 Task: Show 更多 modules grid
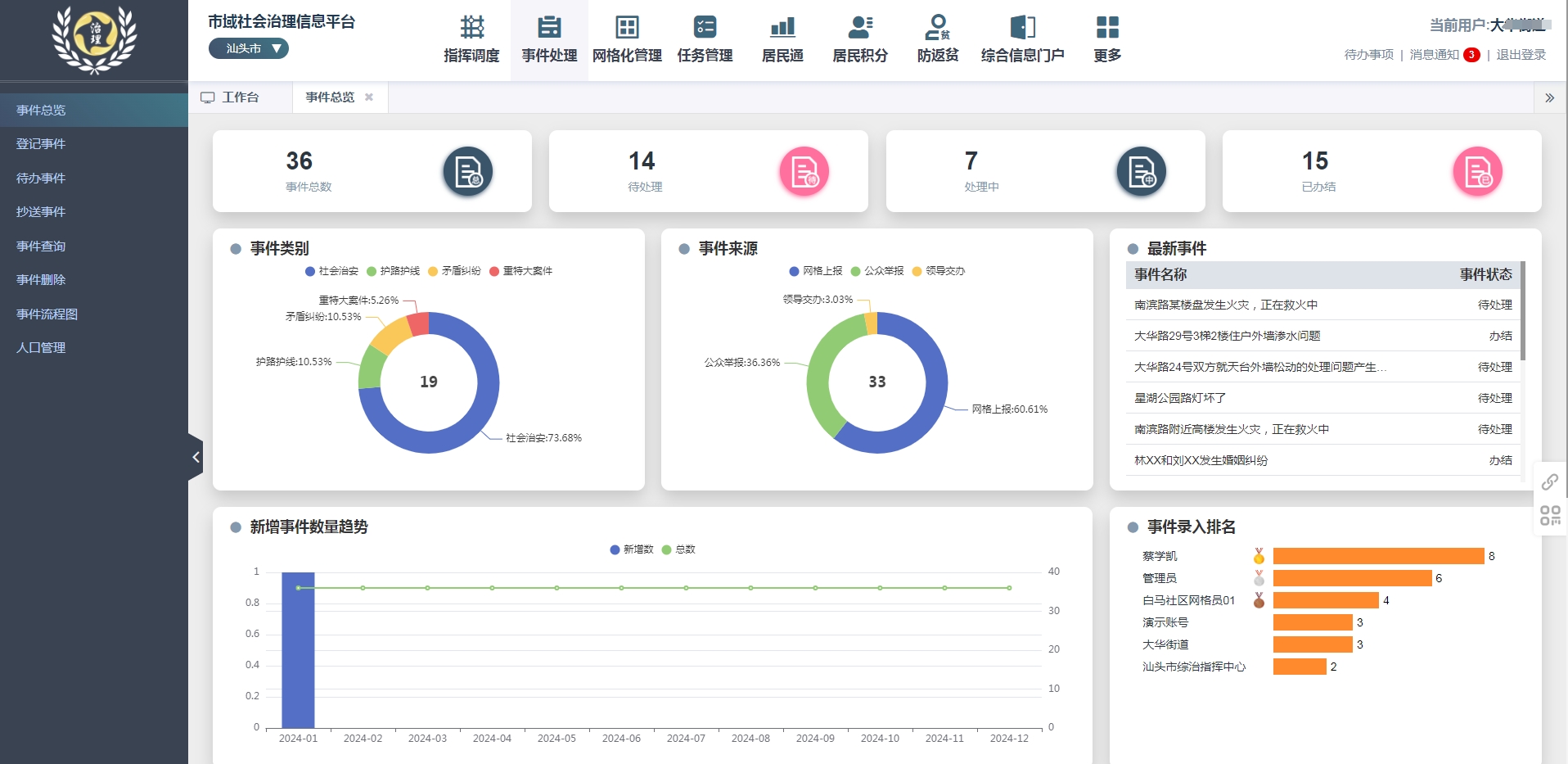coord(1107,39)
